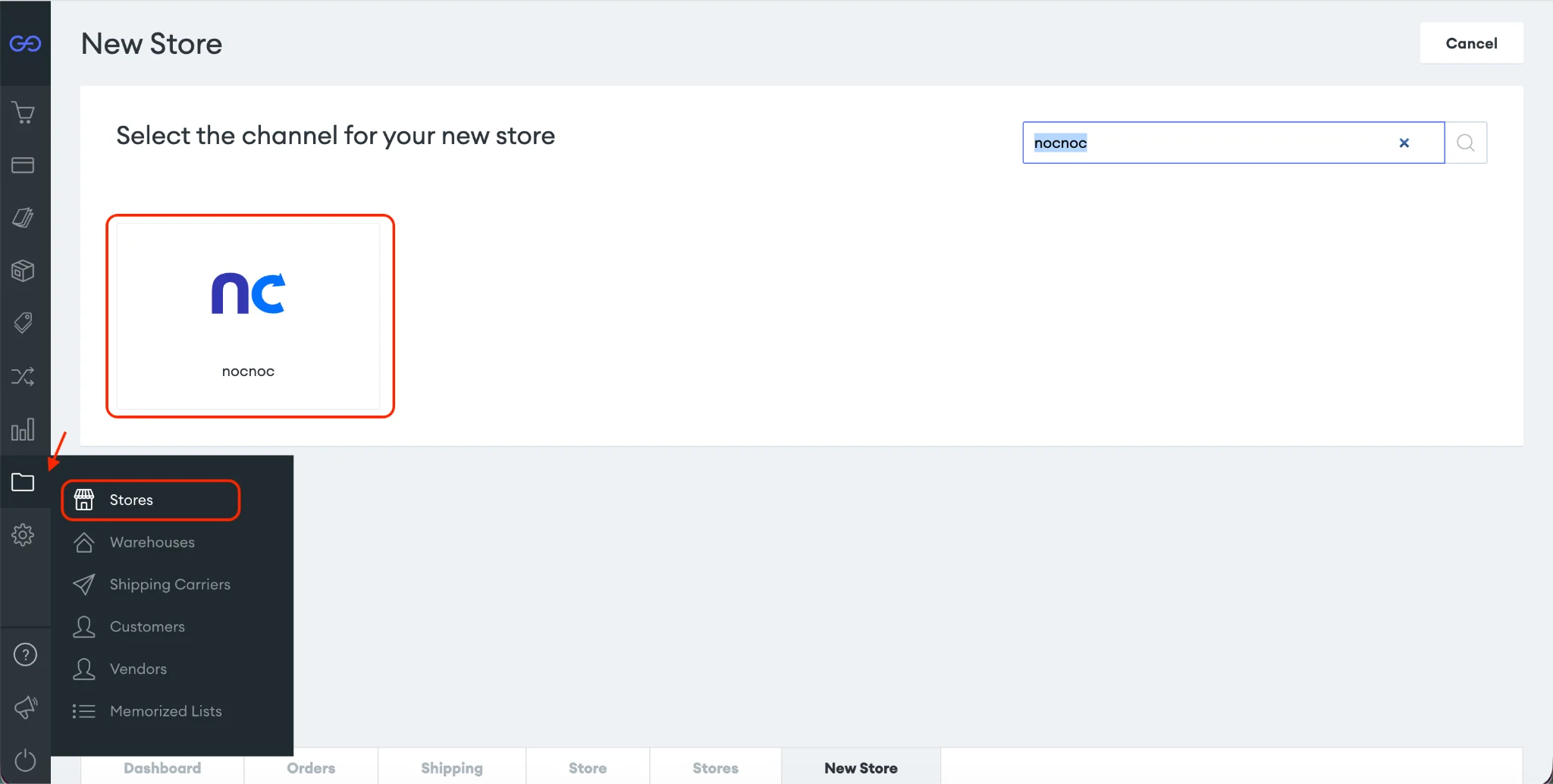Open the price tag icon in the sidebar
This screenshot has height=784, width=1553.
coord(23,323)
